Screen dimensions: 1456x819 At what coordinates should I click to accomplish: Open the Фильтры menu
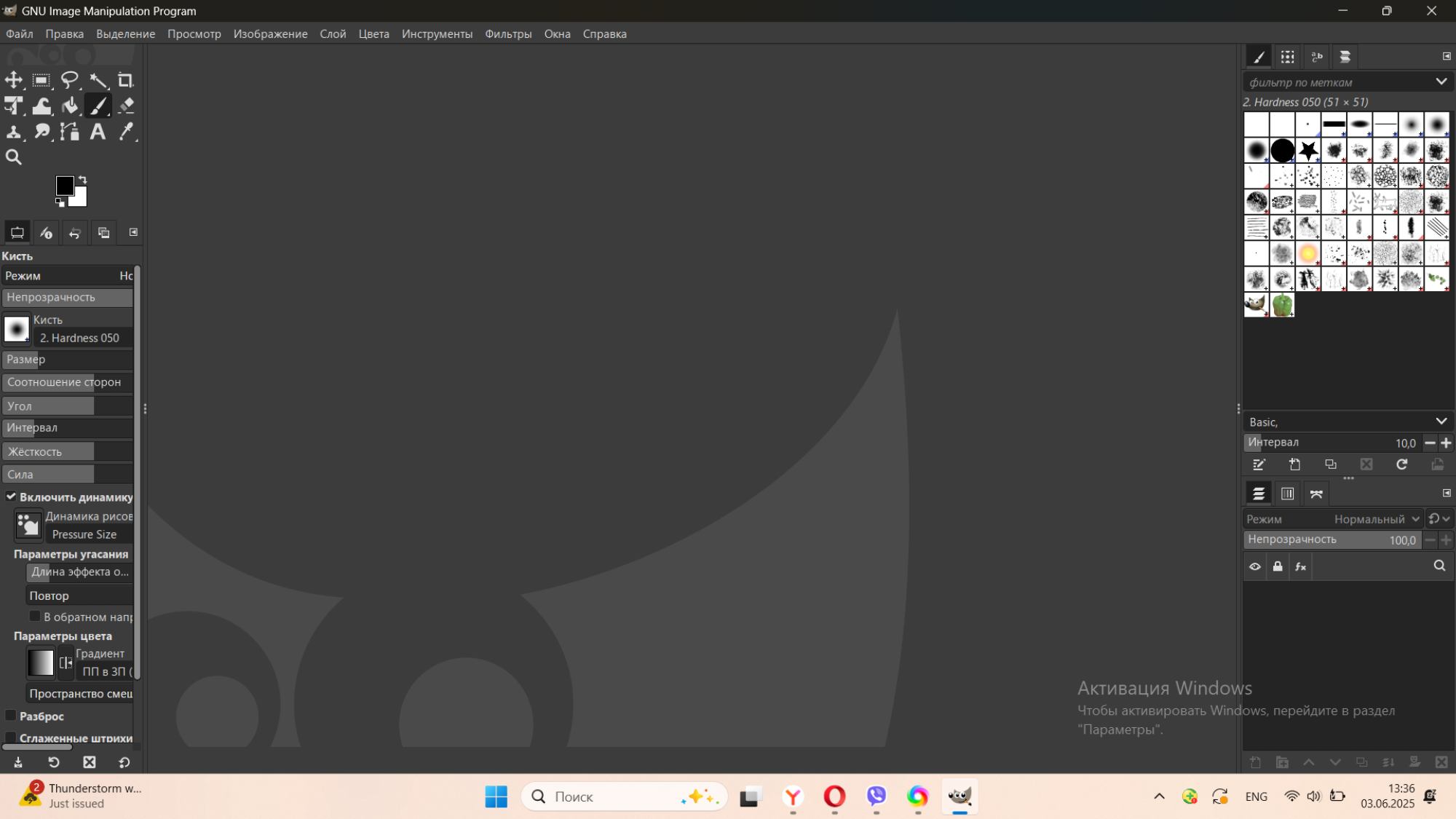pos(508,34)
